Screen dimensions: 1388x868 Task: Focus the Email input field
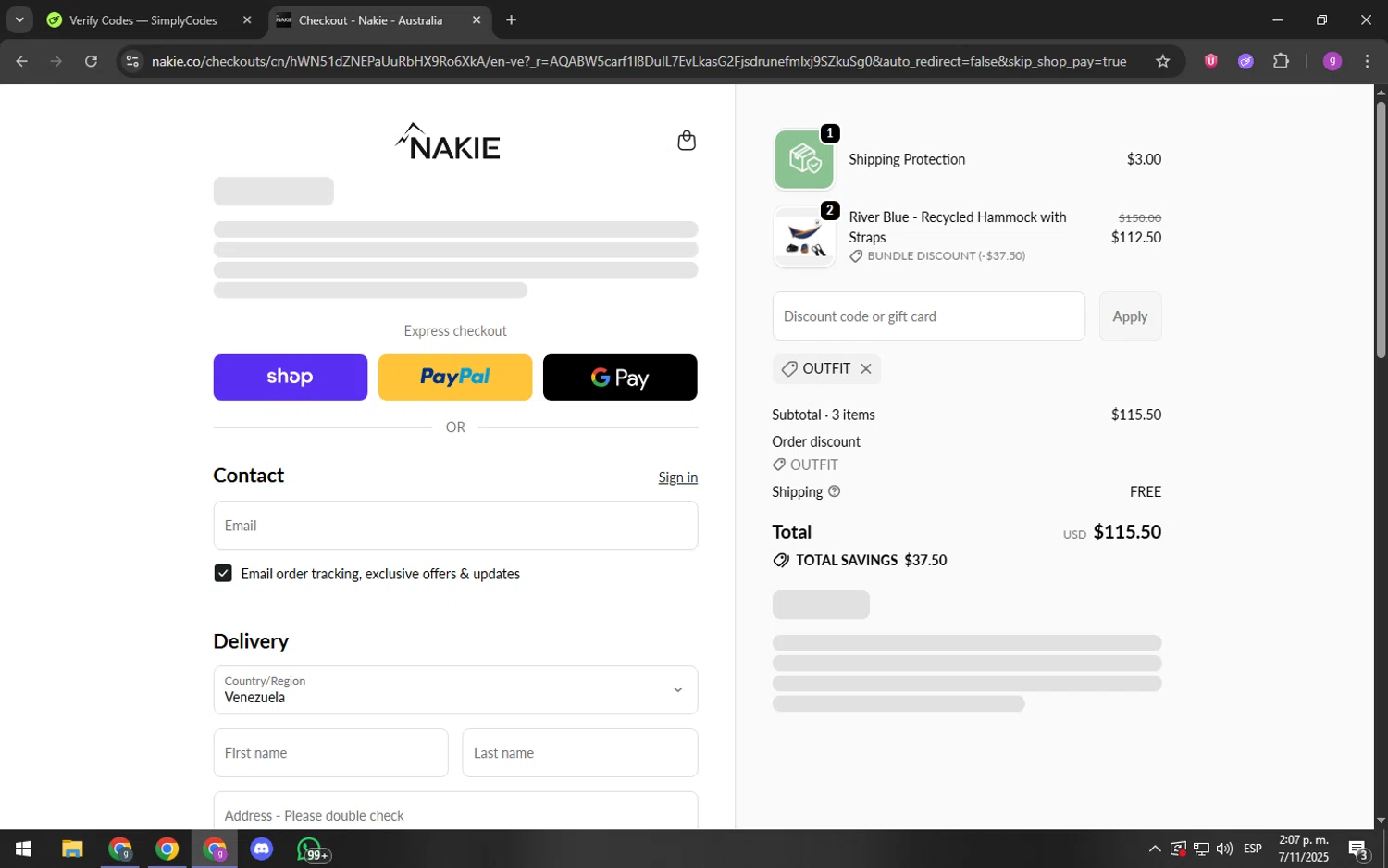[455, 526]
